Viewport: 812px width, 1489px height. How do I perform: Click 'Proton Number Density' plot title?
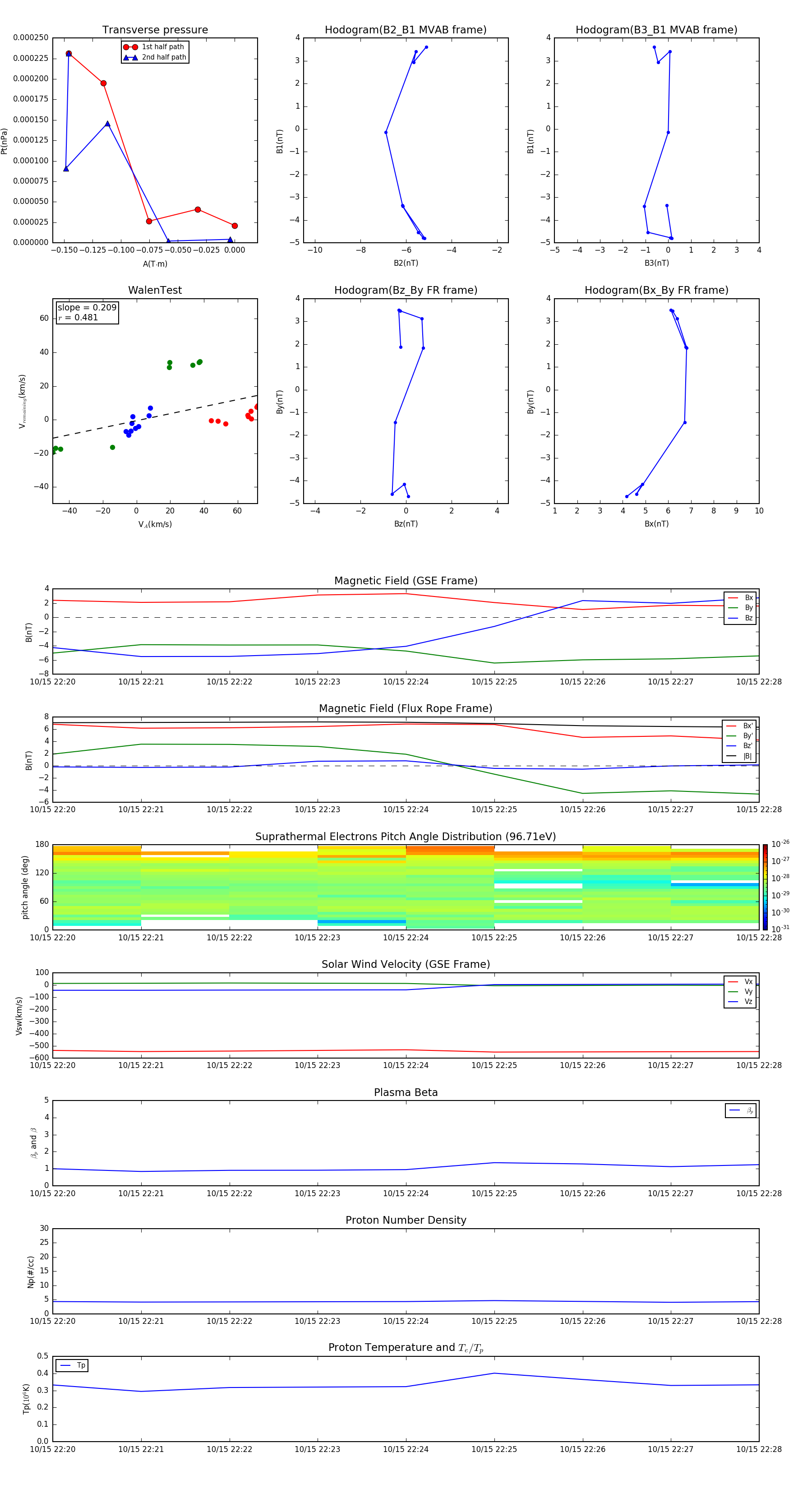click(x=406, y=1220)
